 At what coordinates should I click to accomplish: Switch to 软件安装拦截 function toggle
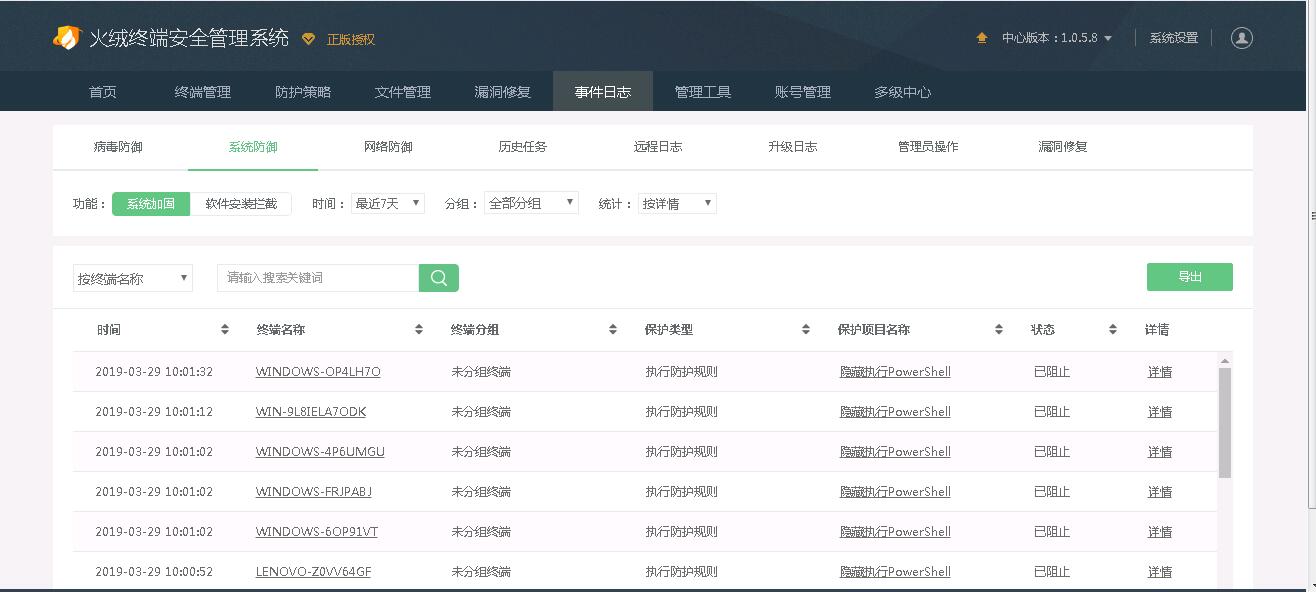[241, 204]
